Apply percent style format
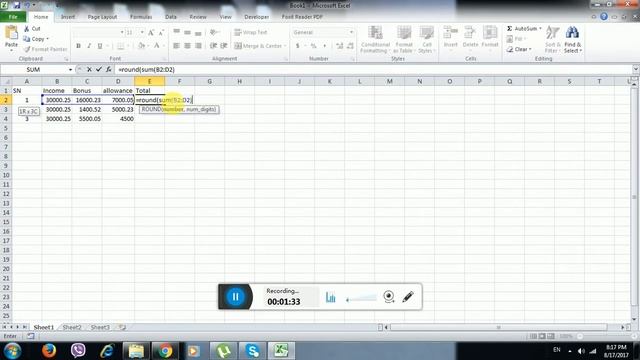640x360 pixels. 313,46
